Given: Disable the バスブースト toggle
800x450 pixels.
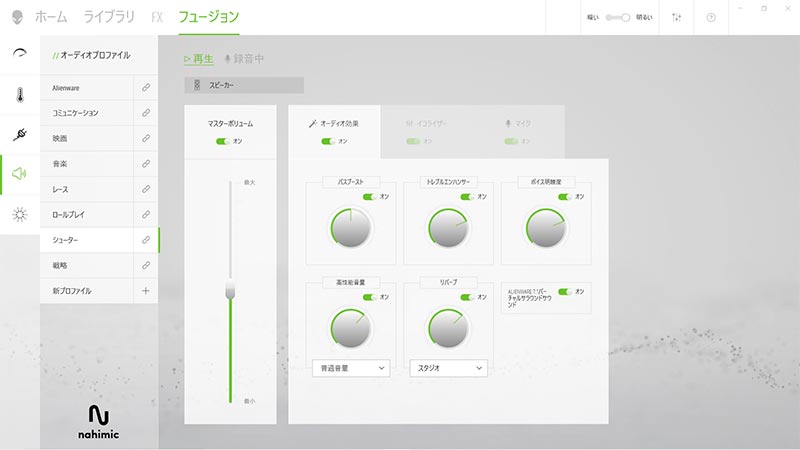Looking at the screenshot, I should tap(369, 197).
